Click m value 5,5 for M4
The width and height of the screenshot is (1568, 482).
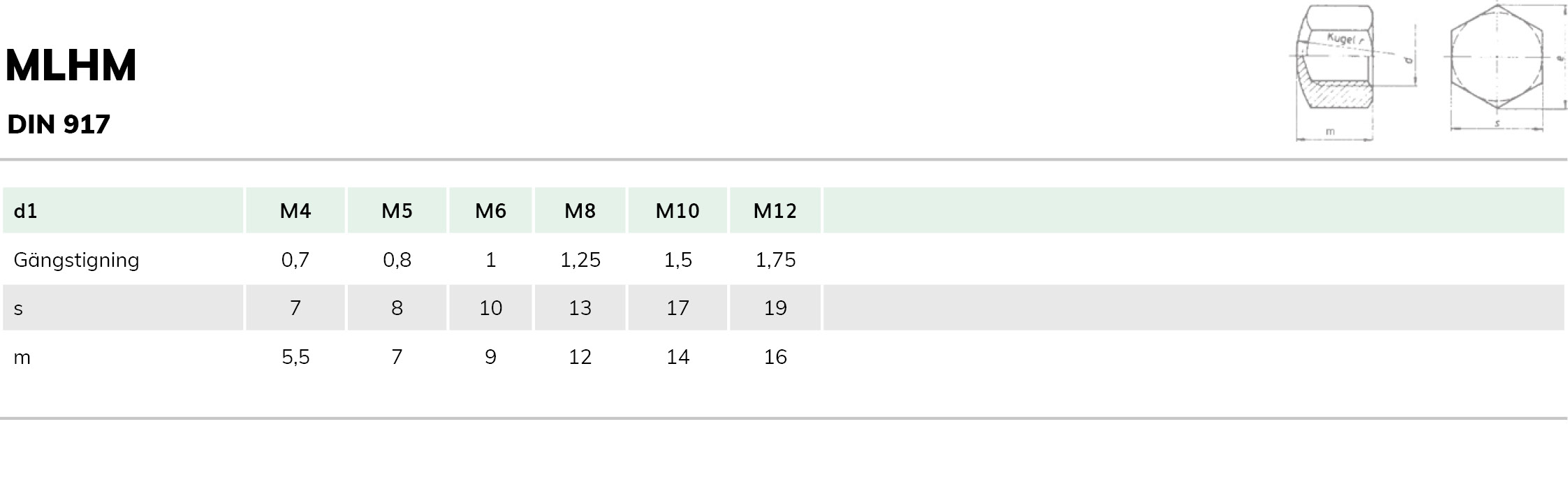click(x=295, y=357)
